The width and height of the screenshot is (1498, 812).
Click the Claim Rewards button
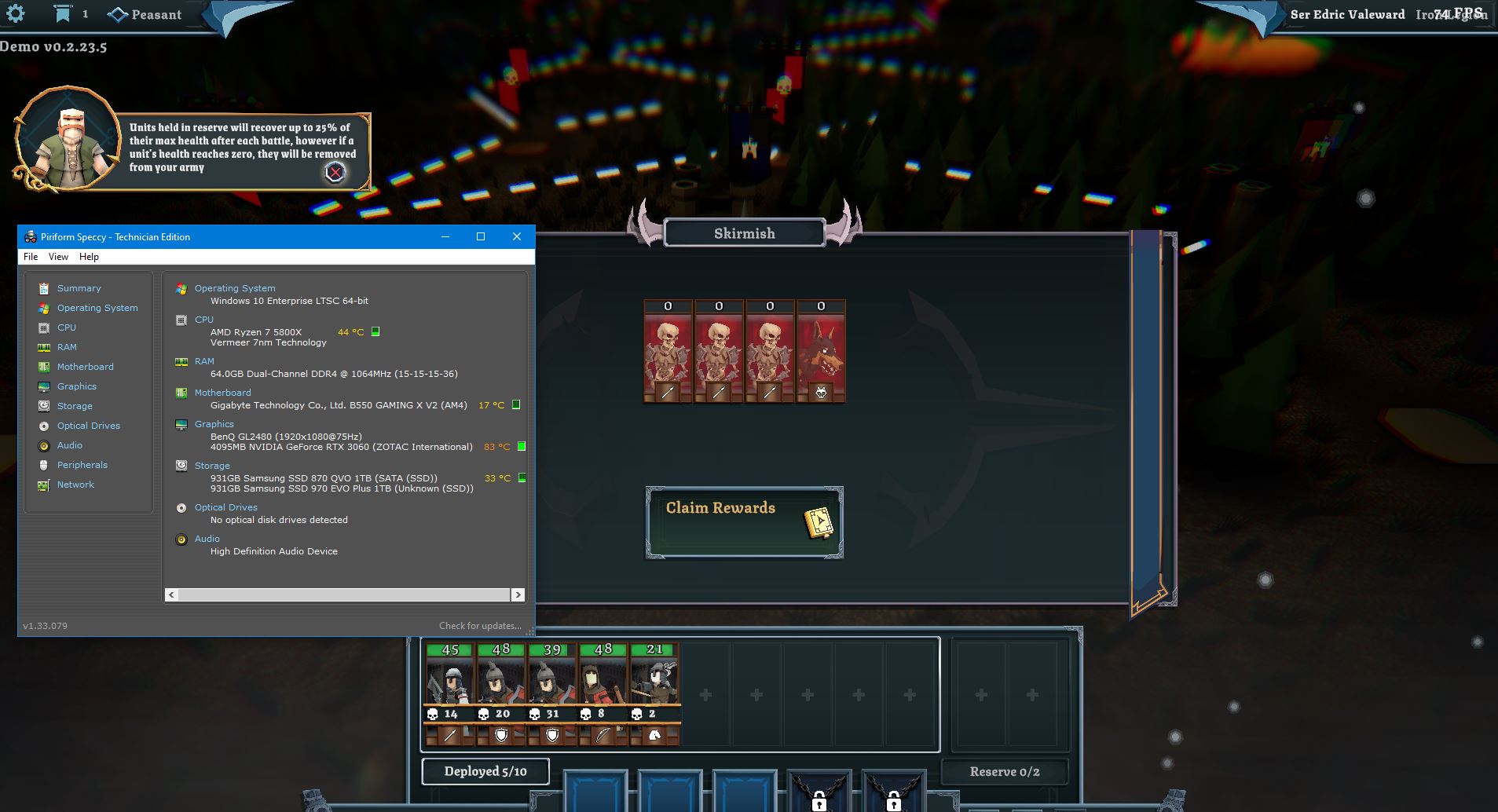(x=745, y=522)
